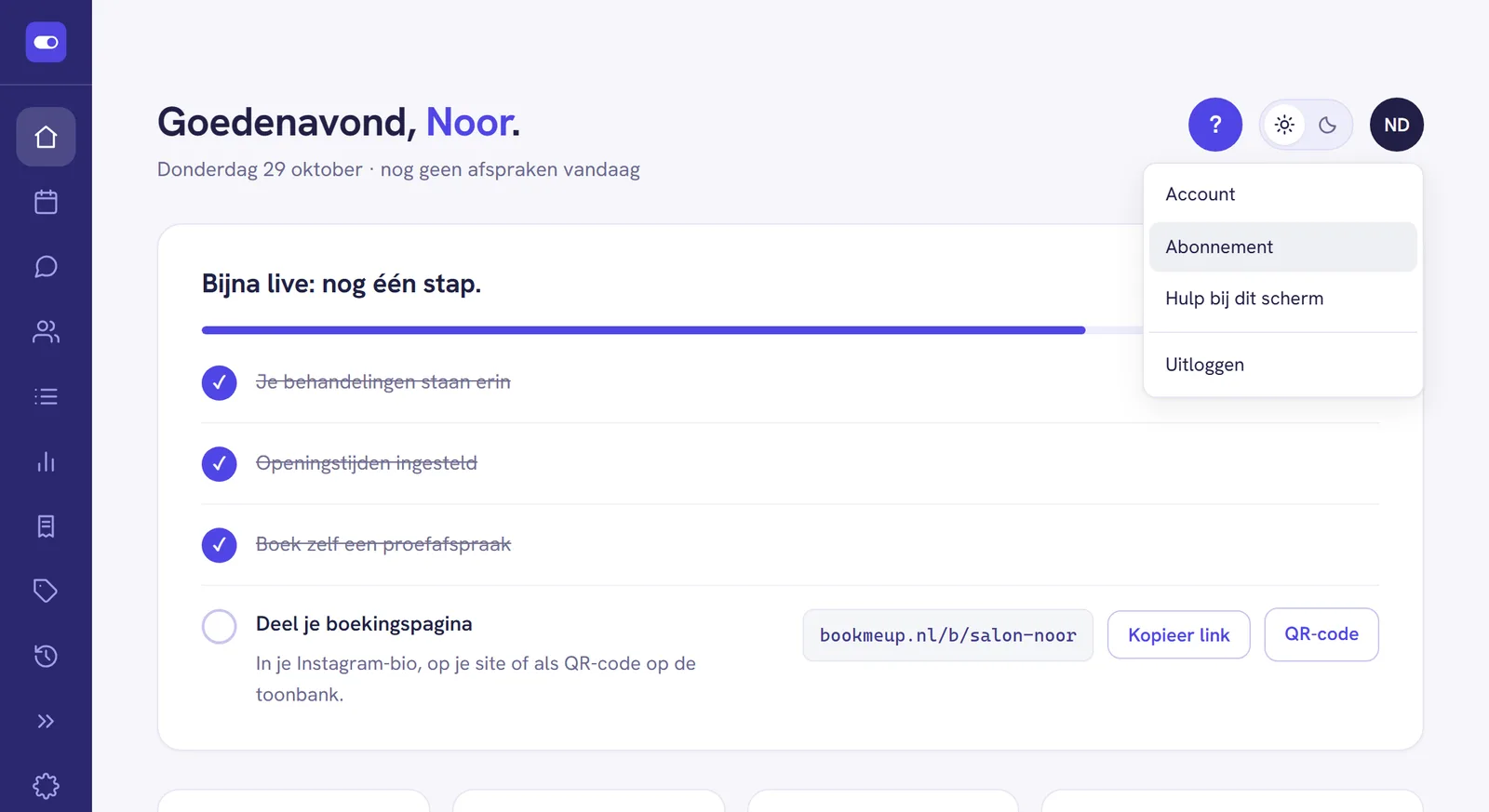Click the bookmeup.nl/b/salon-noor link field
Image resolution: width=1489 pixels, height=812 pixels.
[x=948, y=635]
